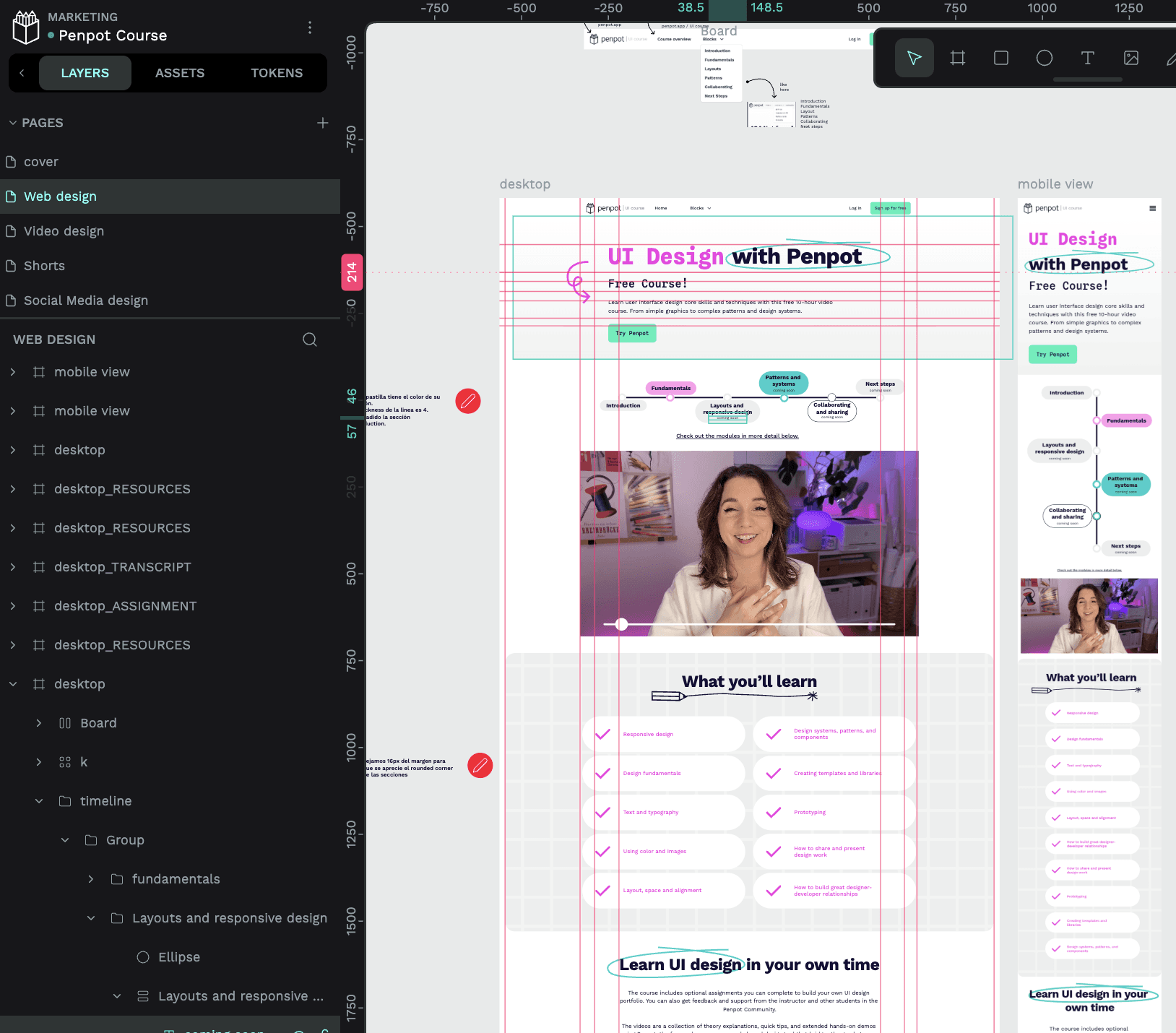
Task: Collapse the Layouts and responsive design folder
Action: tap(91, 918)
